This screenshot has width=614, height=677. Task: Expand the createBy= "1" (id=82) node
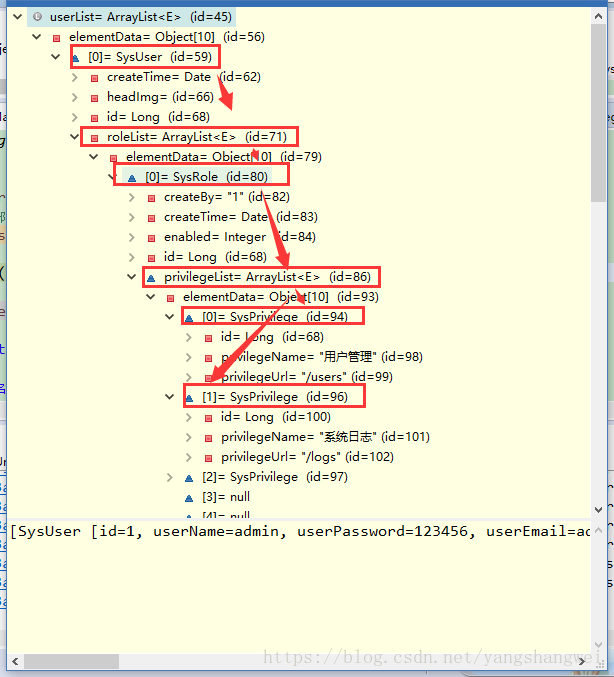tap(132, 197)
